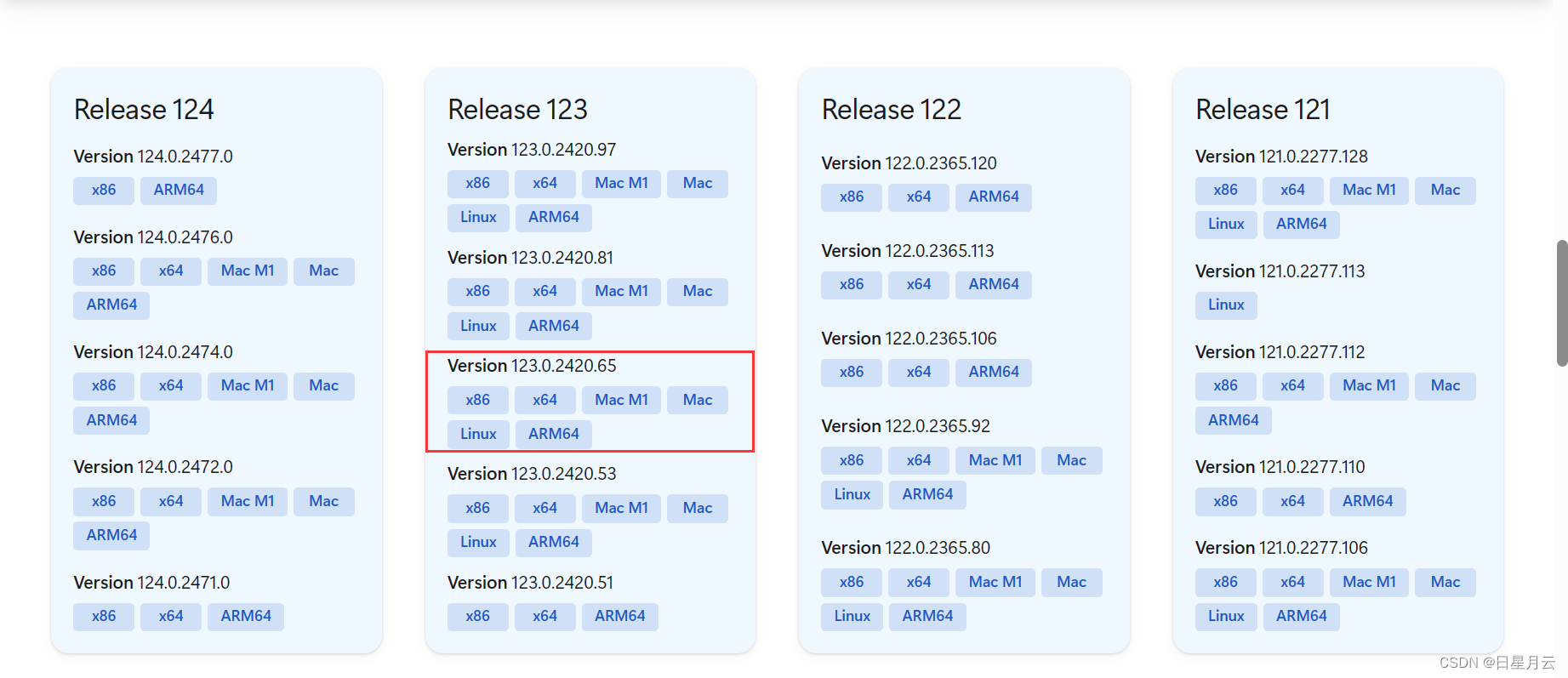Choose ARM64 under Version 124.0.2474.0
The height and width of the screenshot is (678, 1568).
tap(111, 420)
